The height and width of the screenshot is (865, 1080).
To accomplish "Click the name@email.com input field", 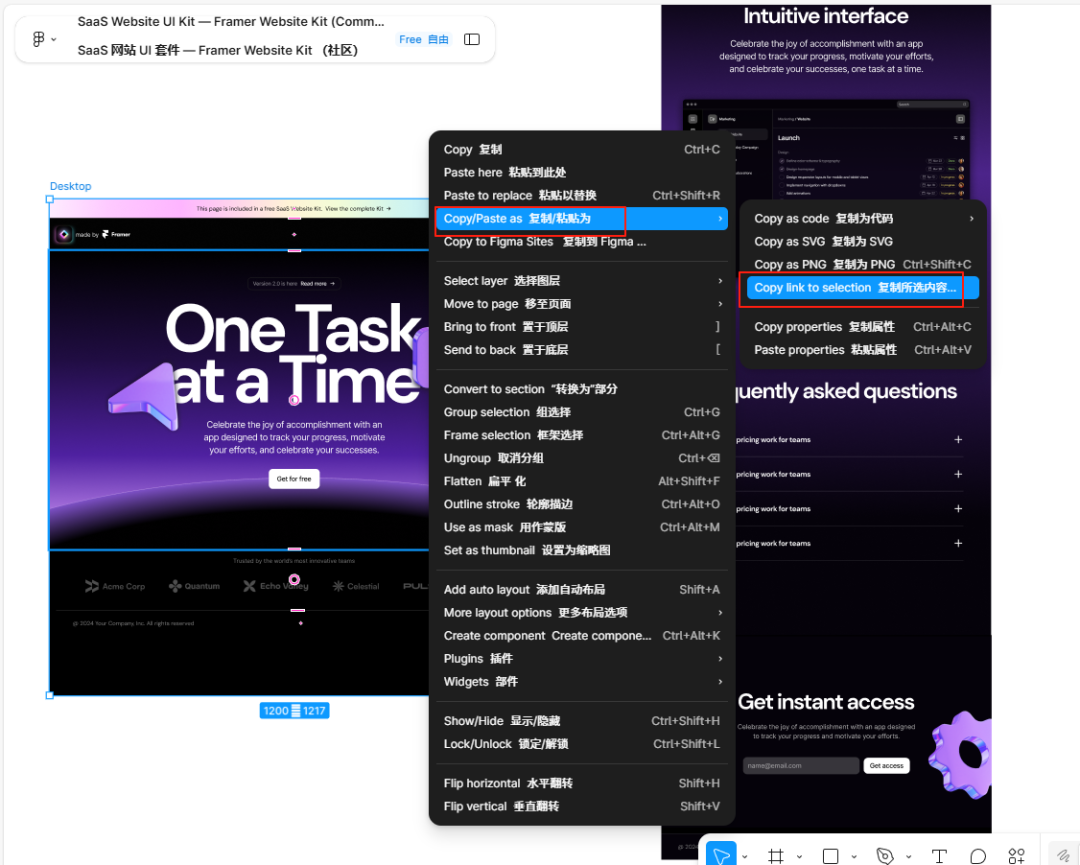I will click(799, 765).
